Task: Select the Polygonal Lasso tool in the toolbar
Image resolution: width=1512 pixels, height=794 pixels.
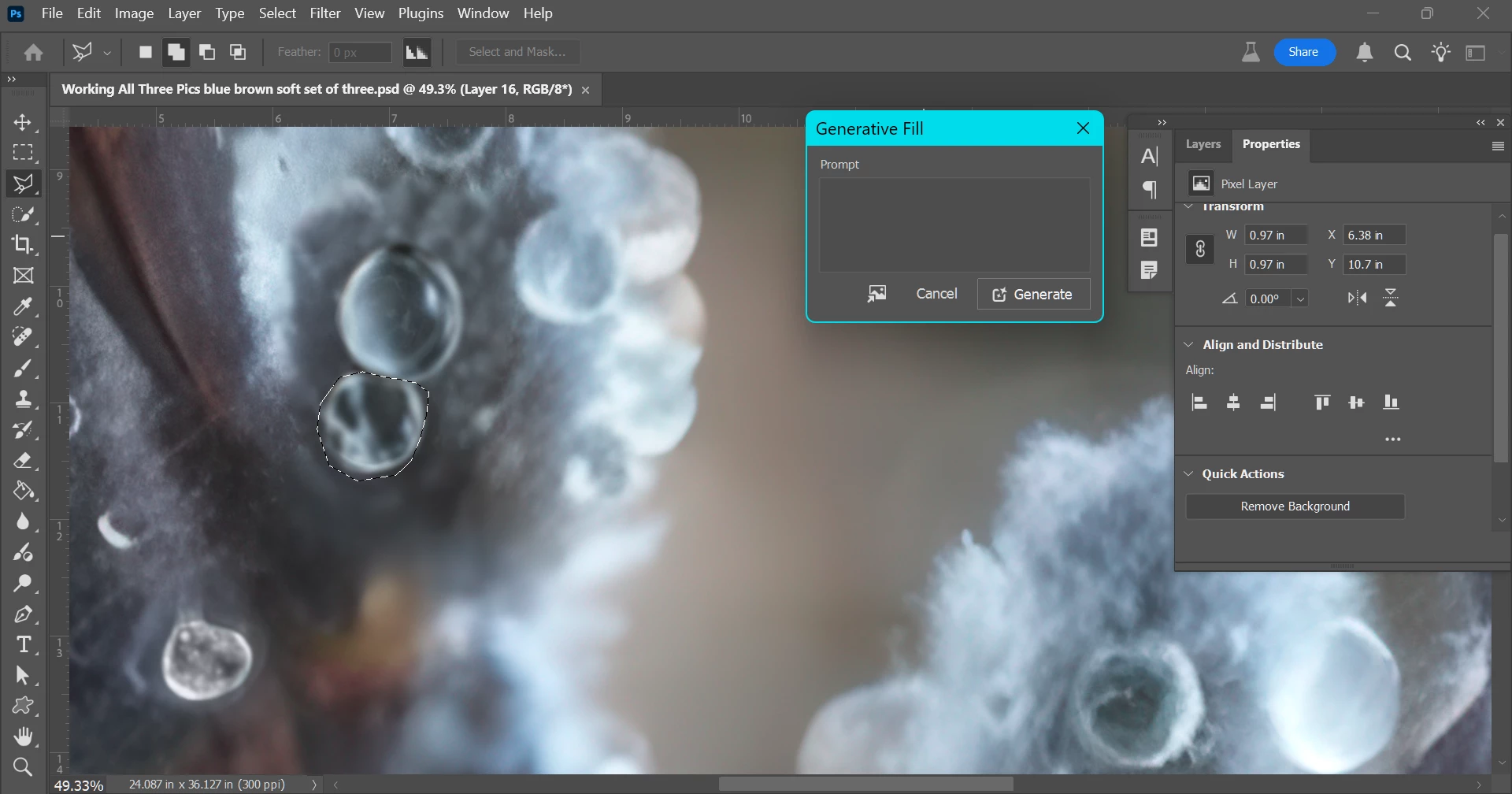Action: coord(23,184)
